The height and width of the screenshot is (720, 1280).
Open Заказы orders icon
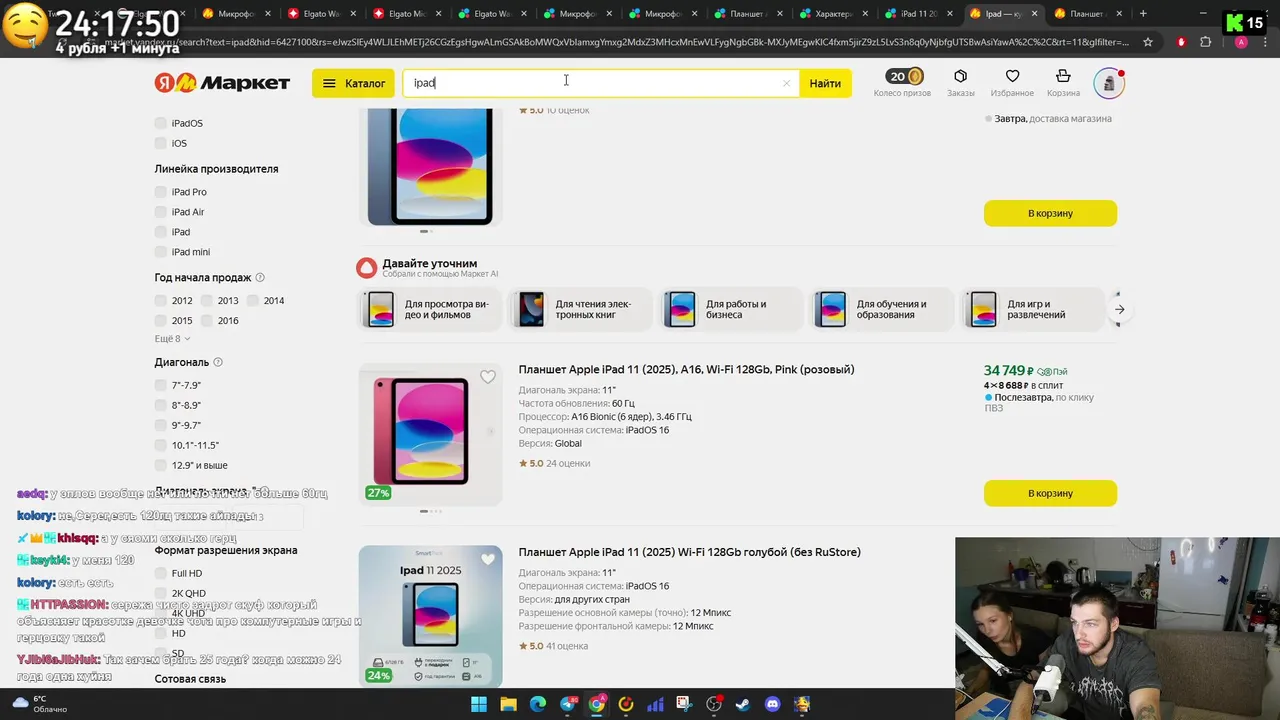coord(960,83)
